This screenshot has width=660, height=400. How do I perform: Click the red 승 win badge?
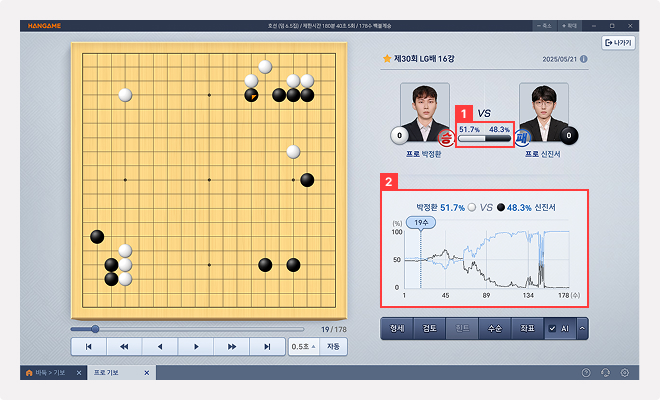coord(446,138)
